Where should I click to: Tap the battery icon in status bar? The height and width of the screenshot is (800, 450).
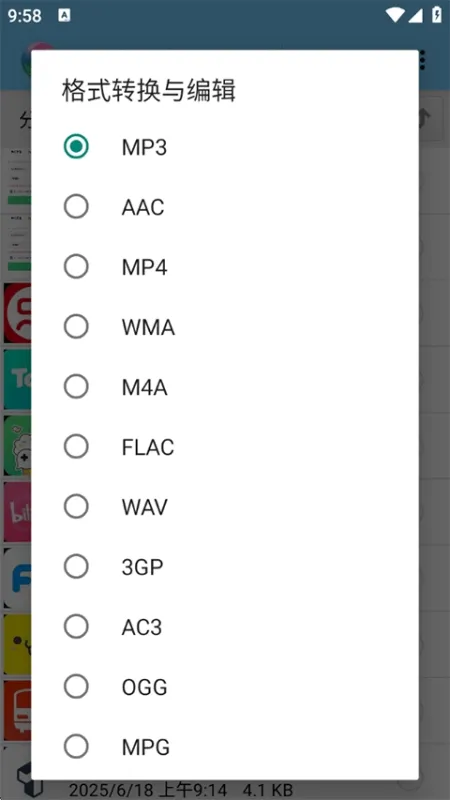pos(437,15)
